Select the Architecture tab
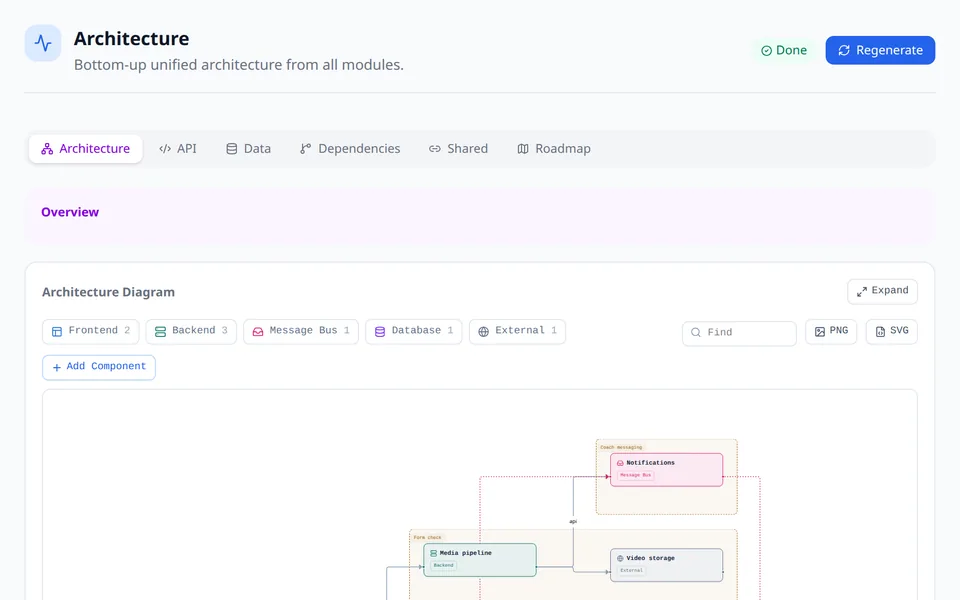Viewport: 960px width, 600px height. 86,149
